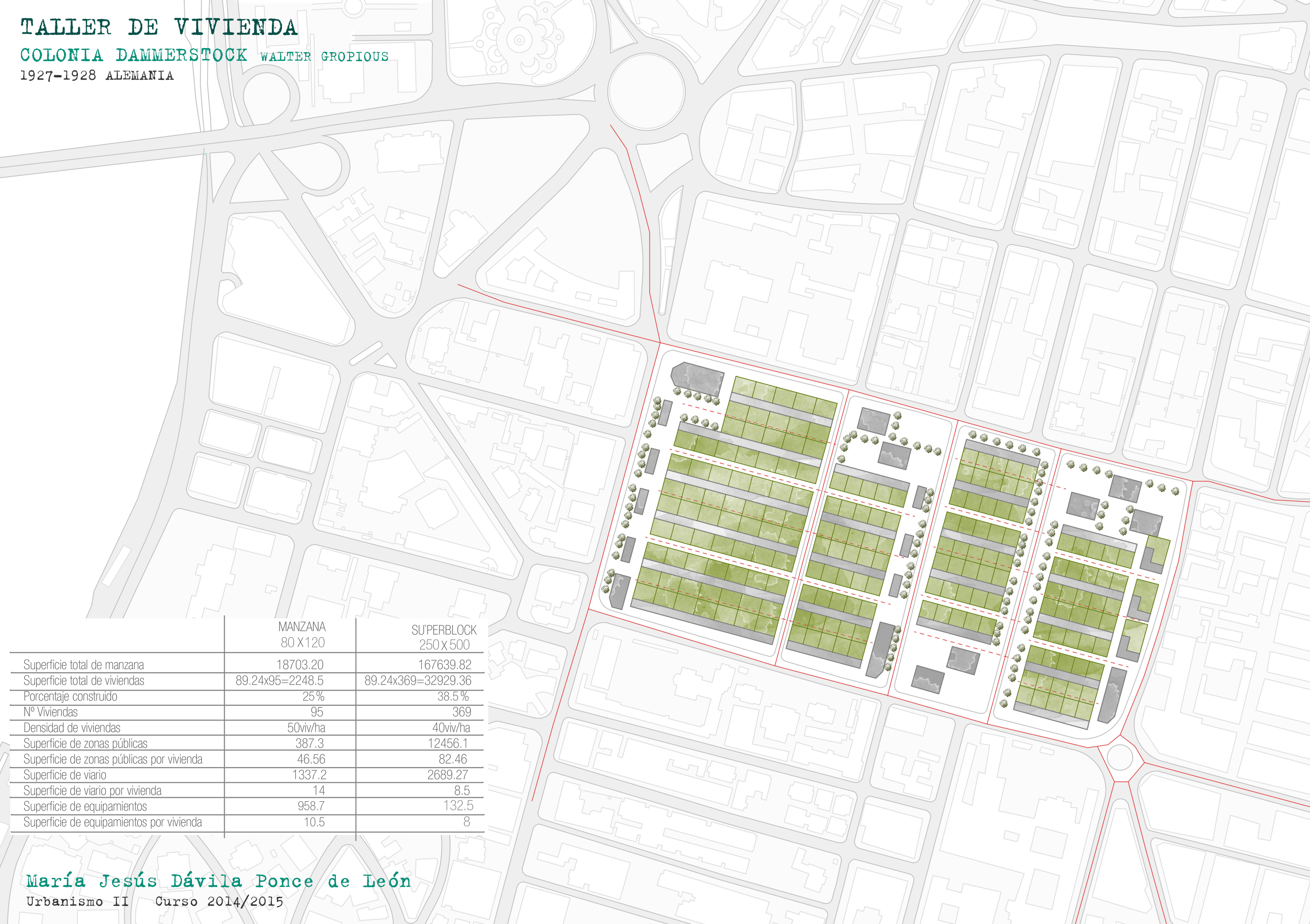Click the value '82.46'
The image size is (1310, 924).
[453, 759]
